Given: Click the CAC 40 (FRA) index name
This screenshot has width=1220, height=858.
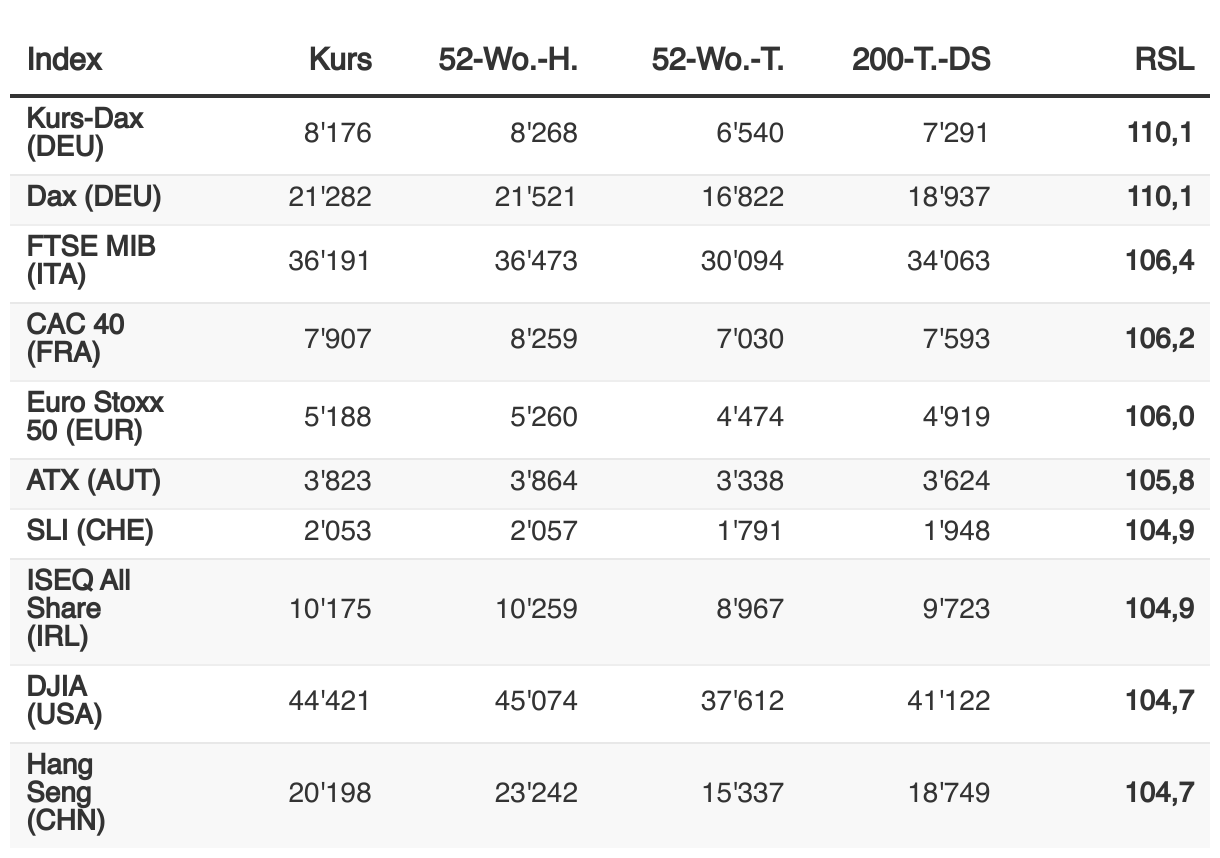Looking at the screenshot, I should [76, 338].
